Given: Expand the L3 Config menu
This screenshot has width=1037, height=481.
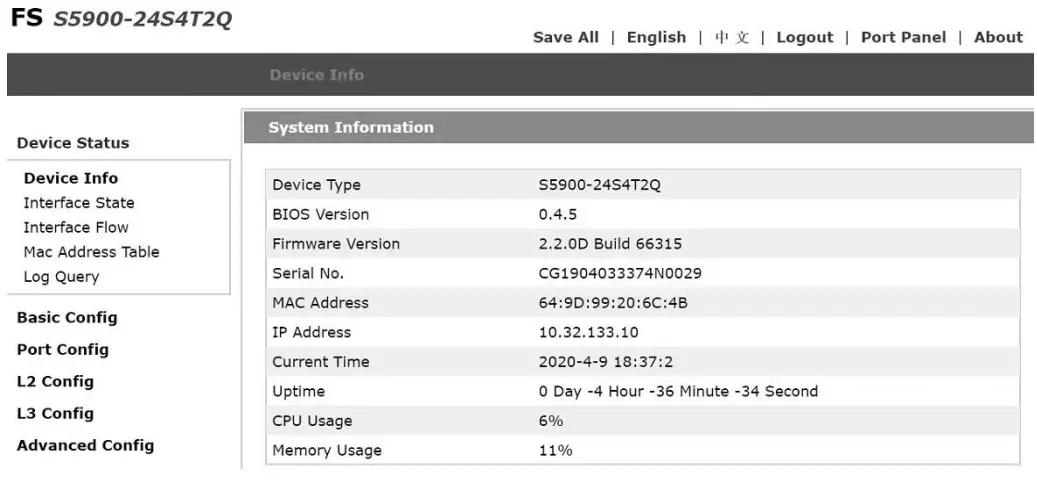Looking at the screenshot, I should point(55,413).
